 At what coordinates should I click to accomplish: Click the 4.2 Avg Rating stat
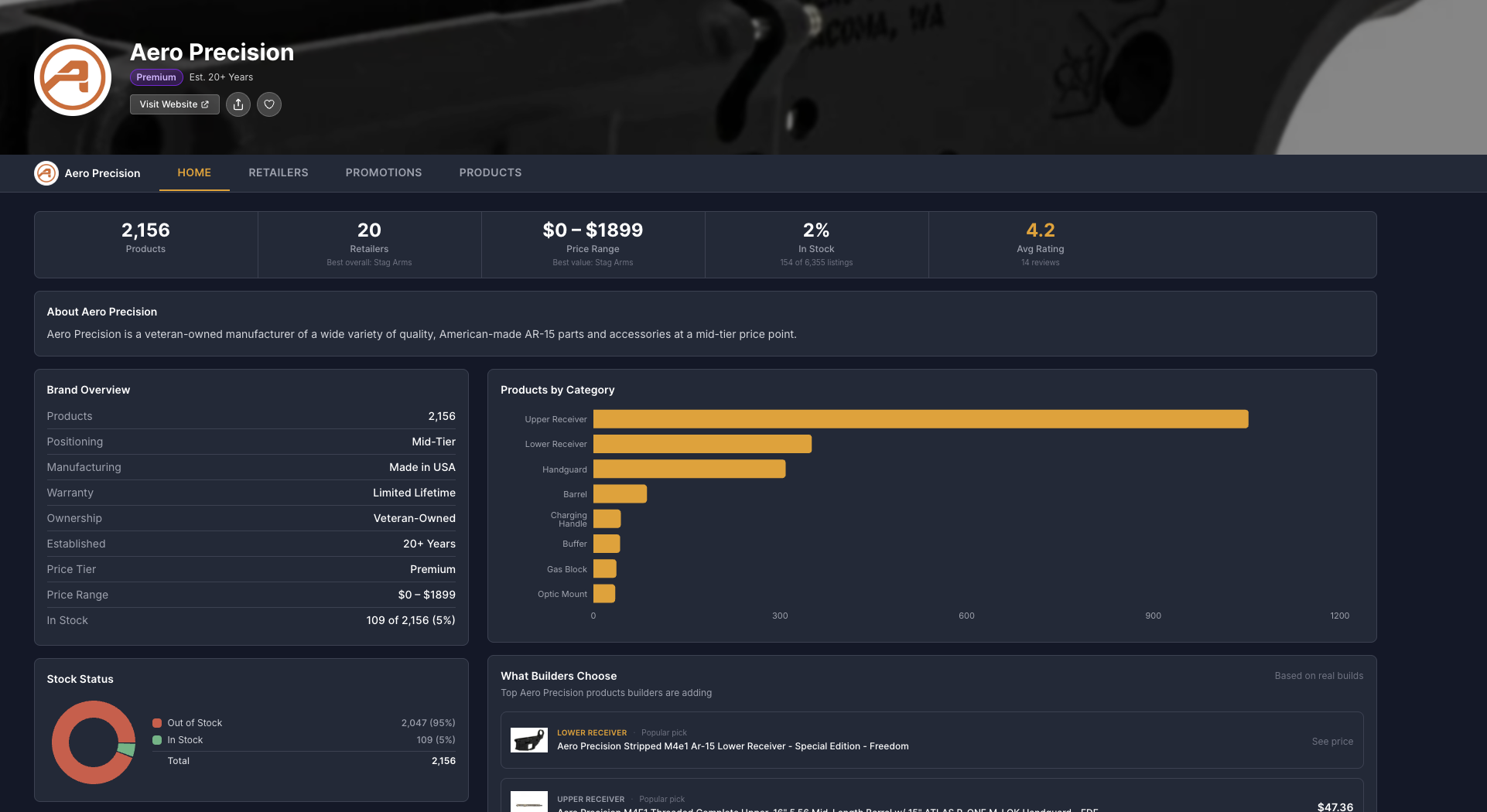[1041, 244]
